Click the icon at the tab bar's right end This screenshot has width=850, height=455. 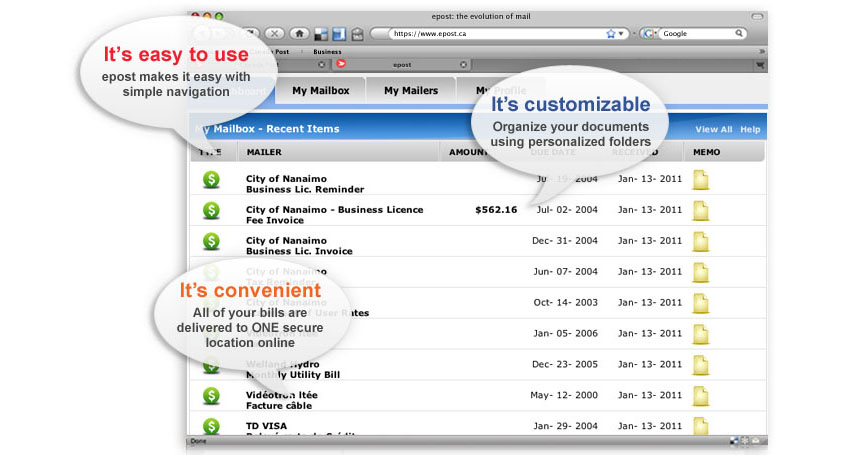point(760,65)
